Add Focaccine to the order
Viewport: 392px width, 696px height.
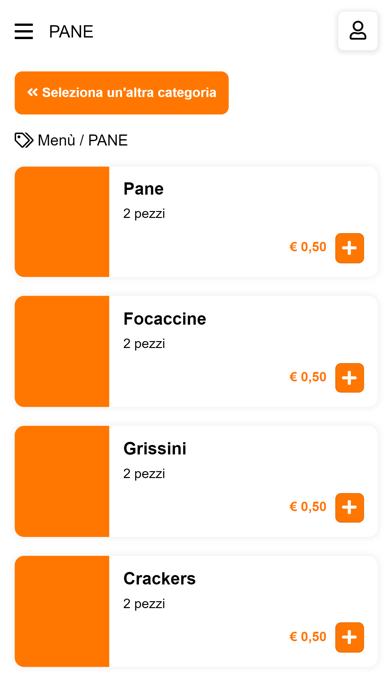click(349, 378)
